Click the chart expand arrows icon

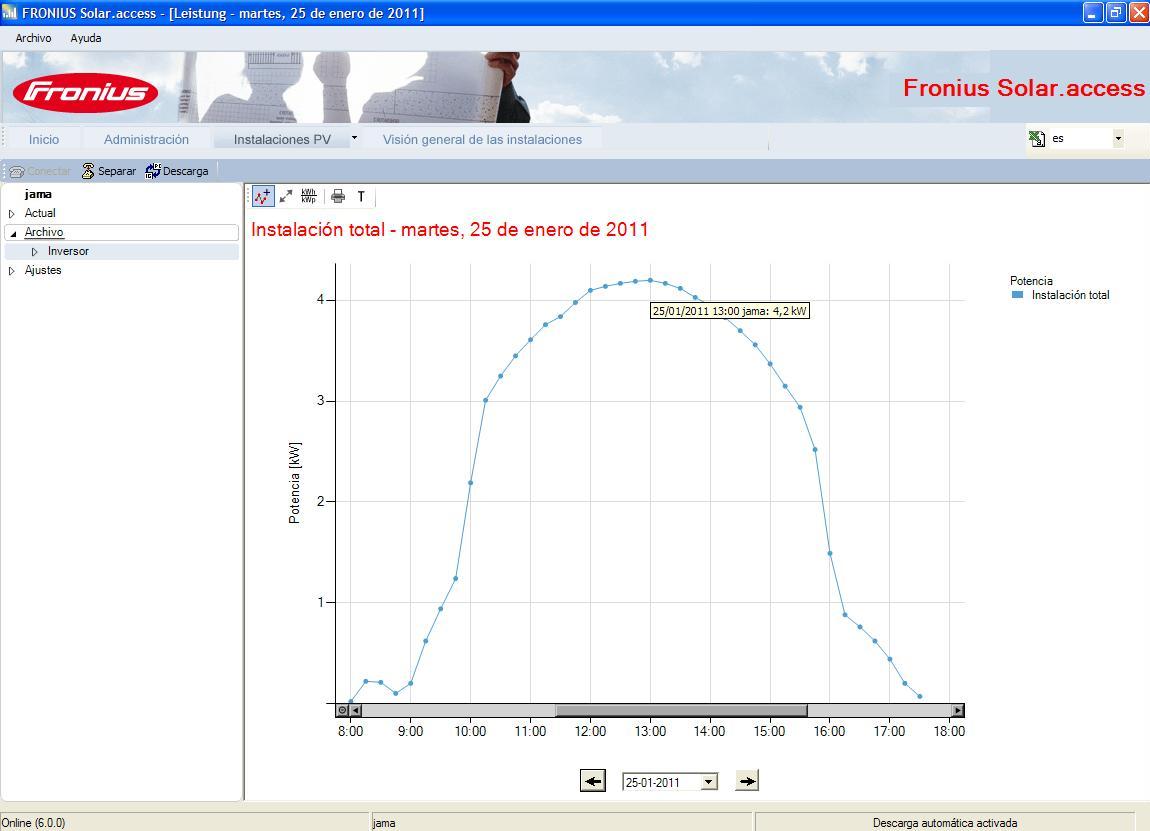[x=286, y=196]
